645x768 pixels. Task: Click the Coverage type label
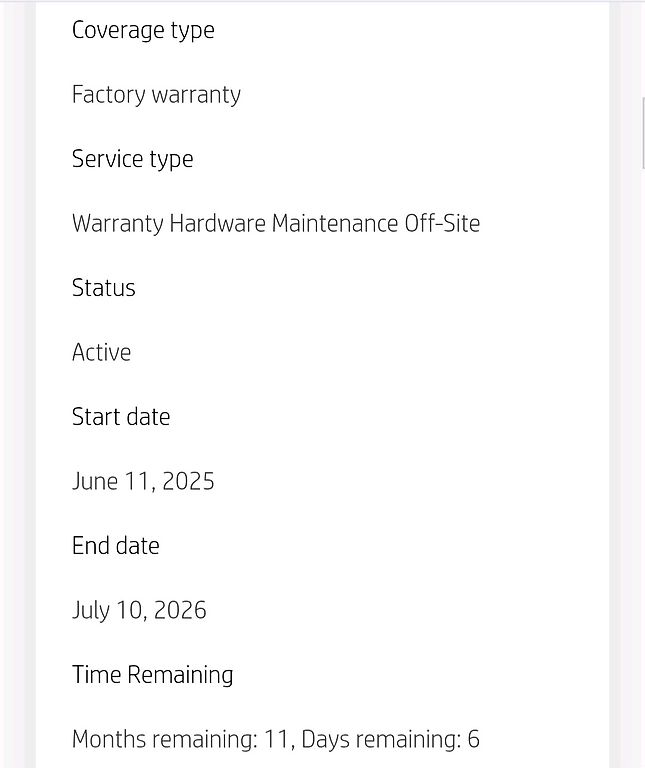click(x=143, y=31)
